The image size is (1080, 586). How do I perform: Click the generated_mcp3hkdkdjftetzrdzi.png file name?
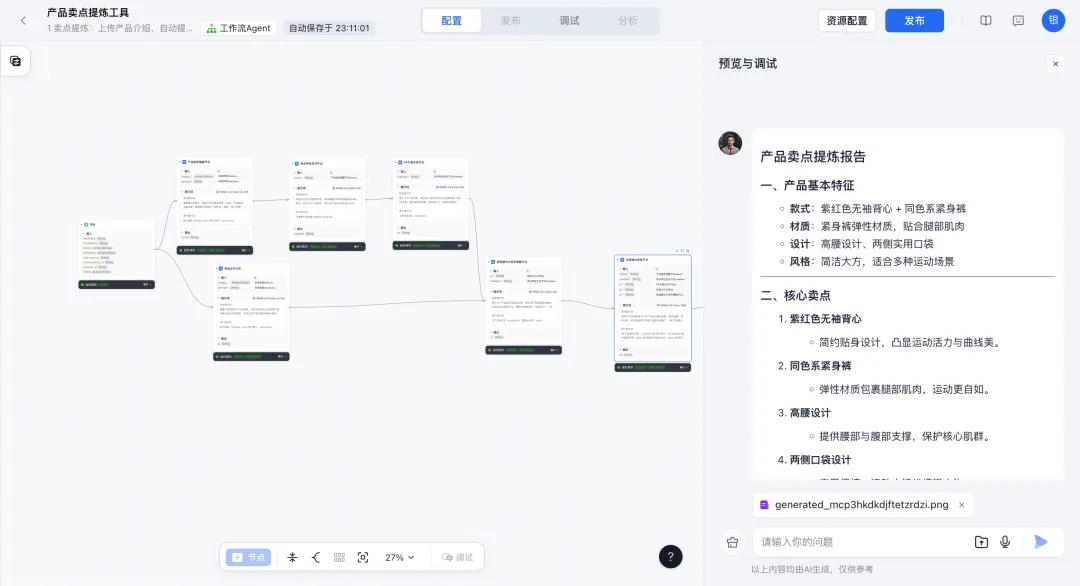pos(862,505)
